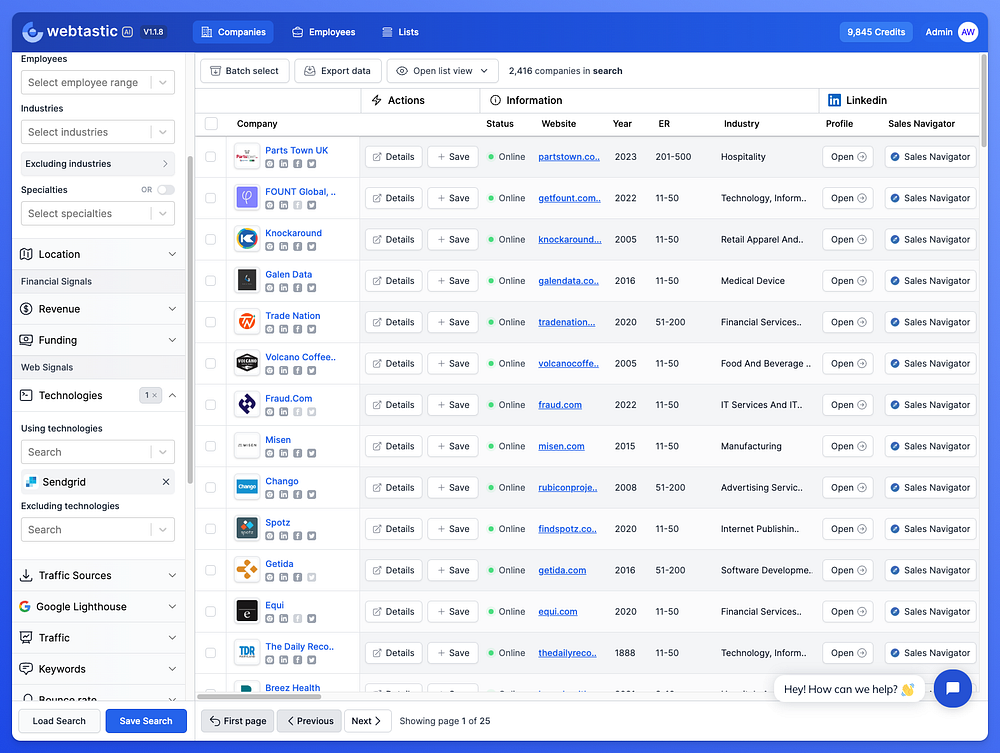This screenshot has height=753, width=1000.
Task: Open the Admin AW avatar
Action: click(x=967, y=32)
